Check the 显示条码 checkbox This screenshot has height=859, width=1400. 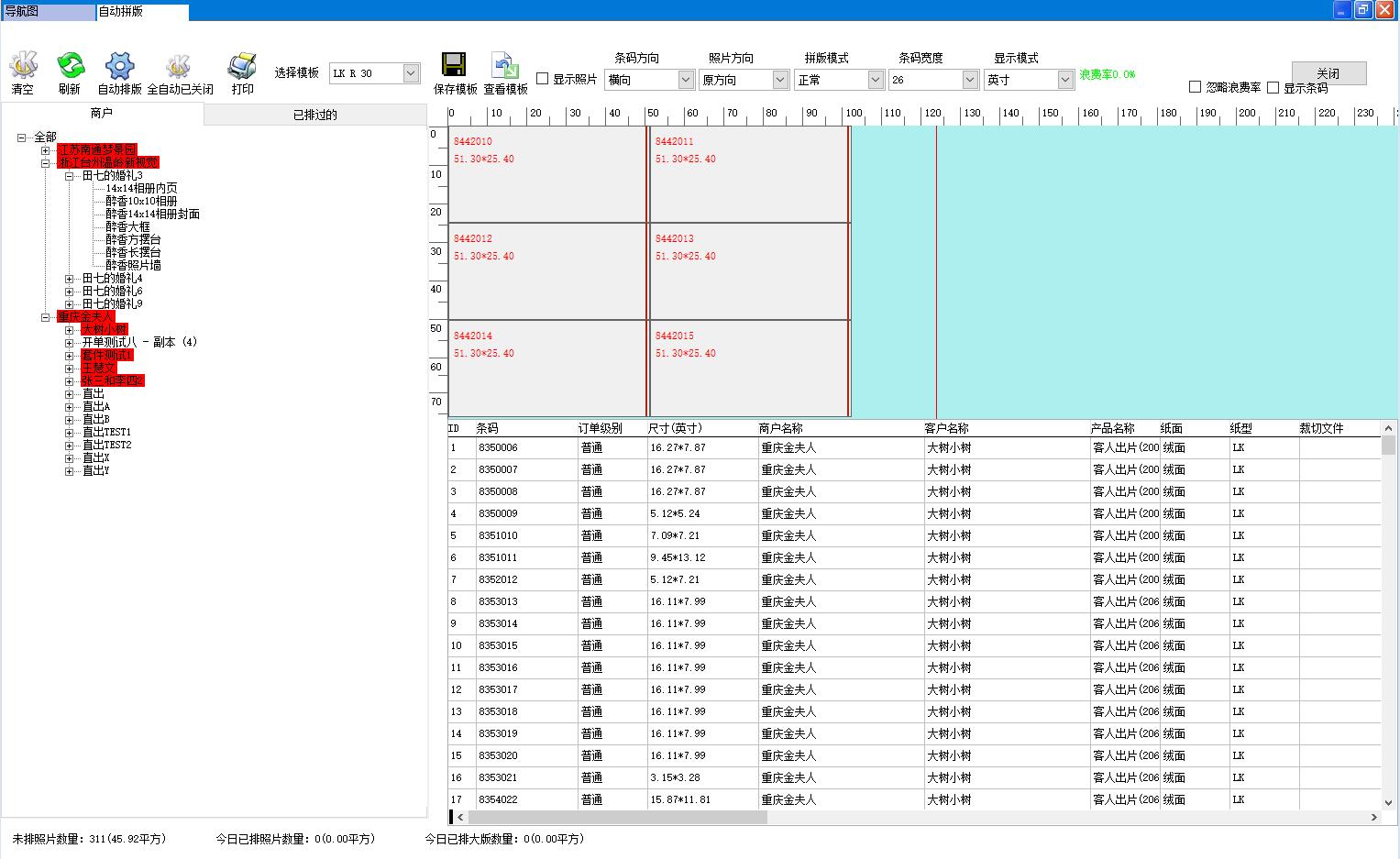(1273, 88)
